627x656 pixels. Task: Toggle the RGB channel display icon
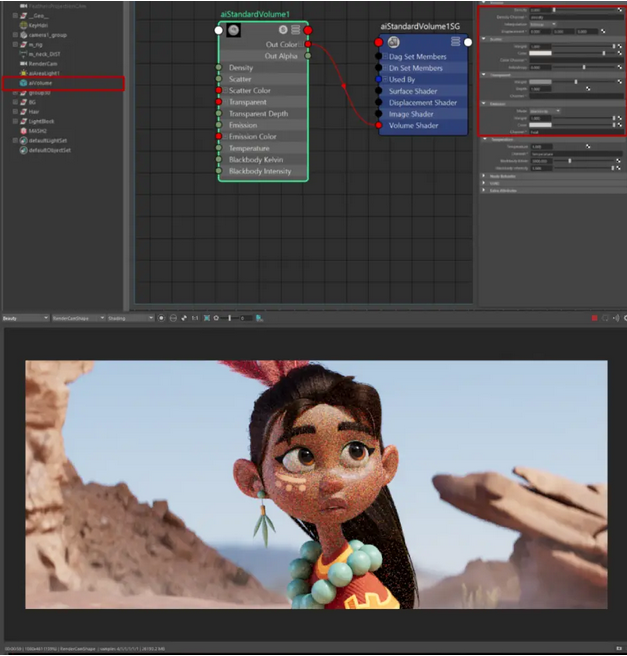(161, 318)
